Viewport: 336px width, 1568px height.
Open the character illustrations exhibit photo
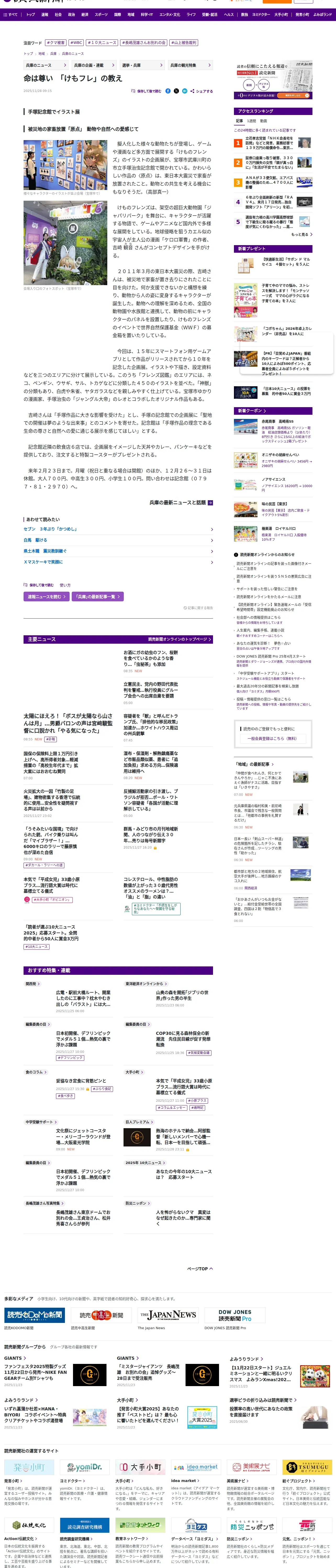(65, 165)
